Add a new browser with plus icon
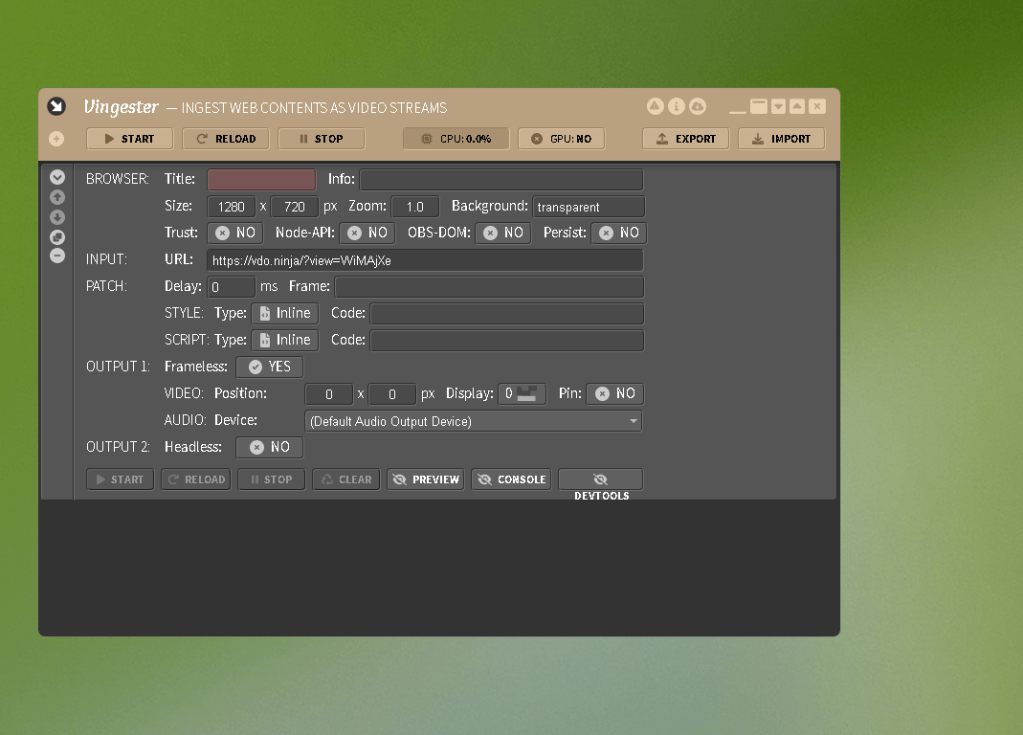Viewport: 1023px width, 735px height. 57,138
